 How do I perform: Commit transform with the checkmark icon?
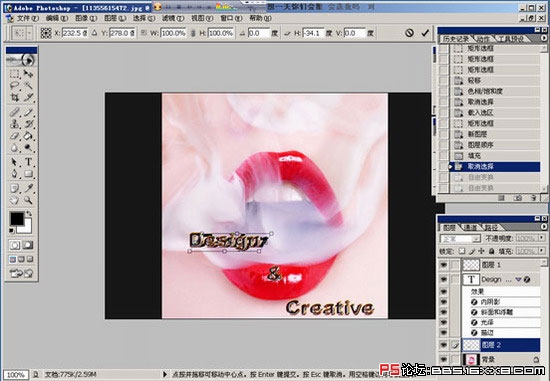425,33
